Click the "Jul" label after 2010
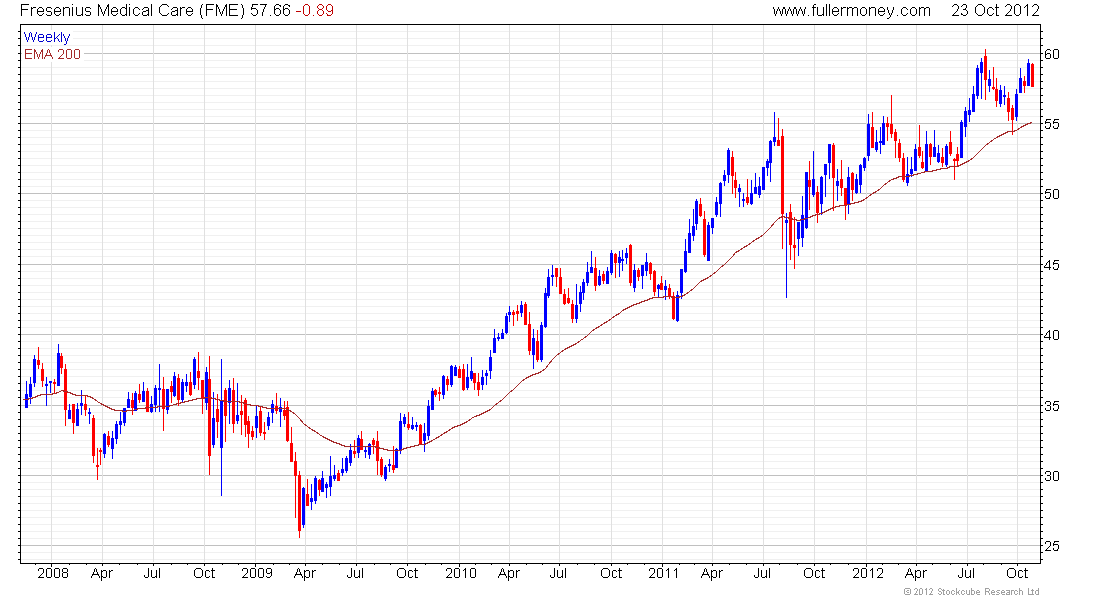Viewport: 1100px width, 600px height. pyautogui.click(x=558, y=573)
